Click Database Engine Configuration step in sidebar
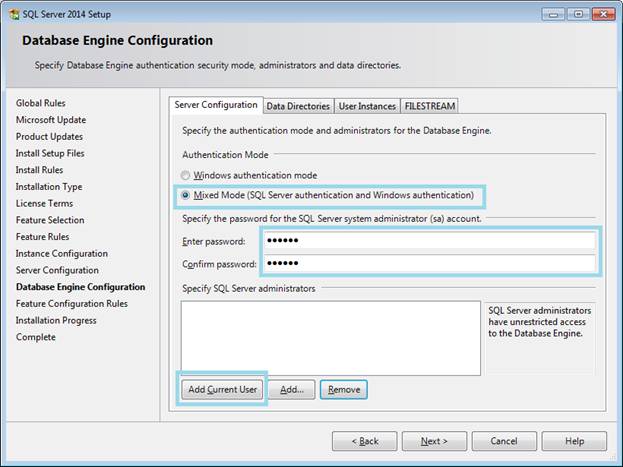Screen dimensions: 623x467 [x=81, y=287]
